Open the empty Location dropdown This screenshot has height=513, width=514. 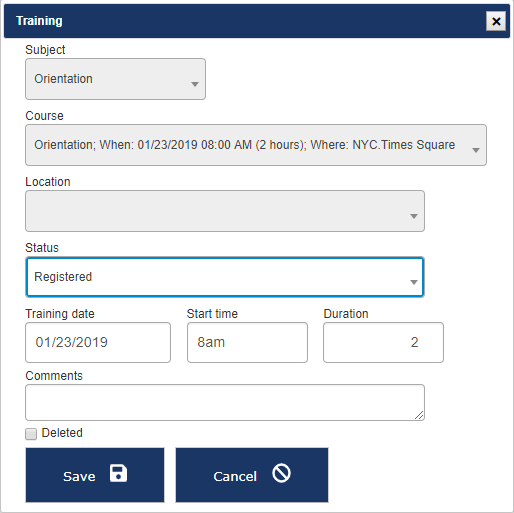(x=225, y=211)
